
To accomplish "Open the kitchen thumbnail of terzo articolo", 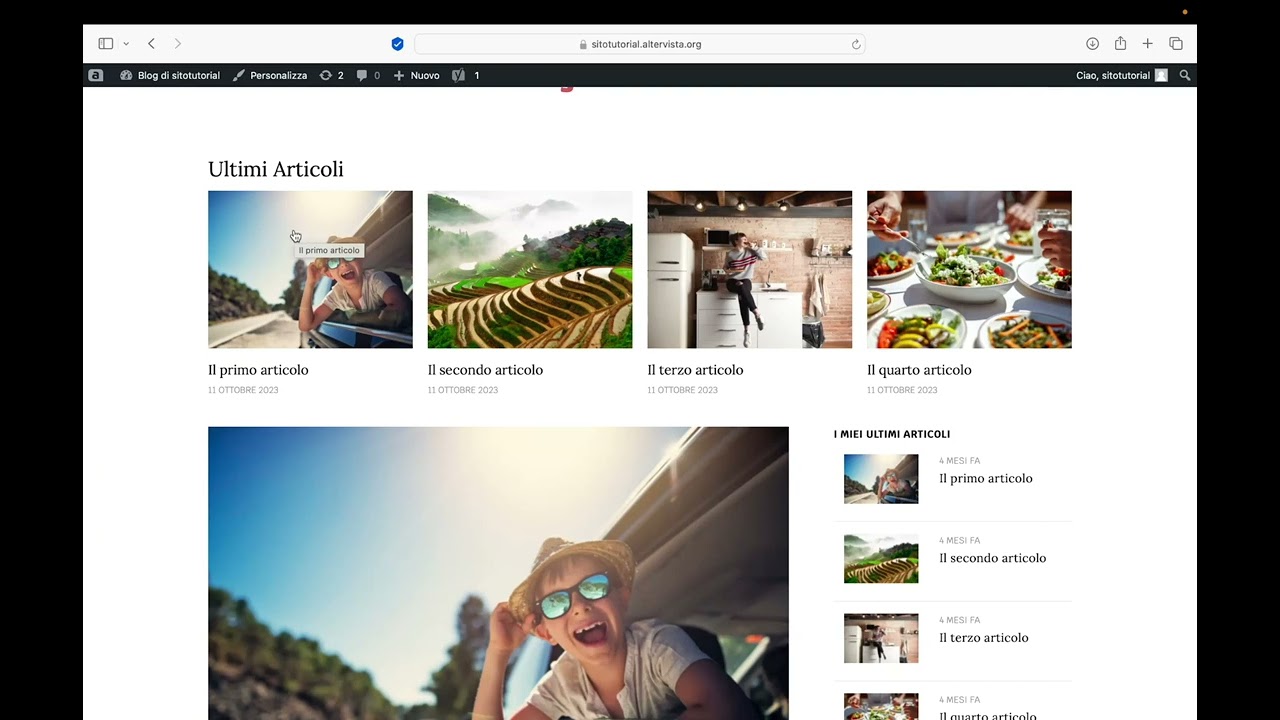I will 750,269.
